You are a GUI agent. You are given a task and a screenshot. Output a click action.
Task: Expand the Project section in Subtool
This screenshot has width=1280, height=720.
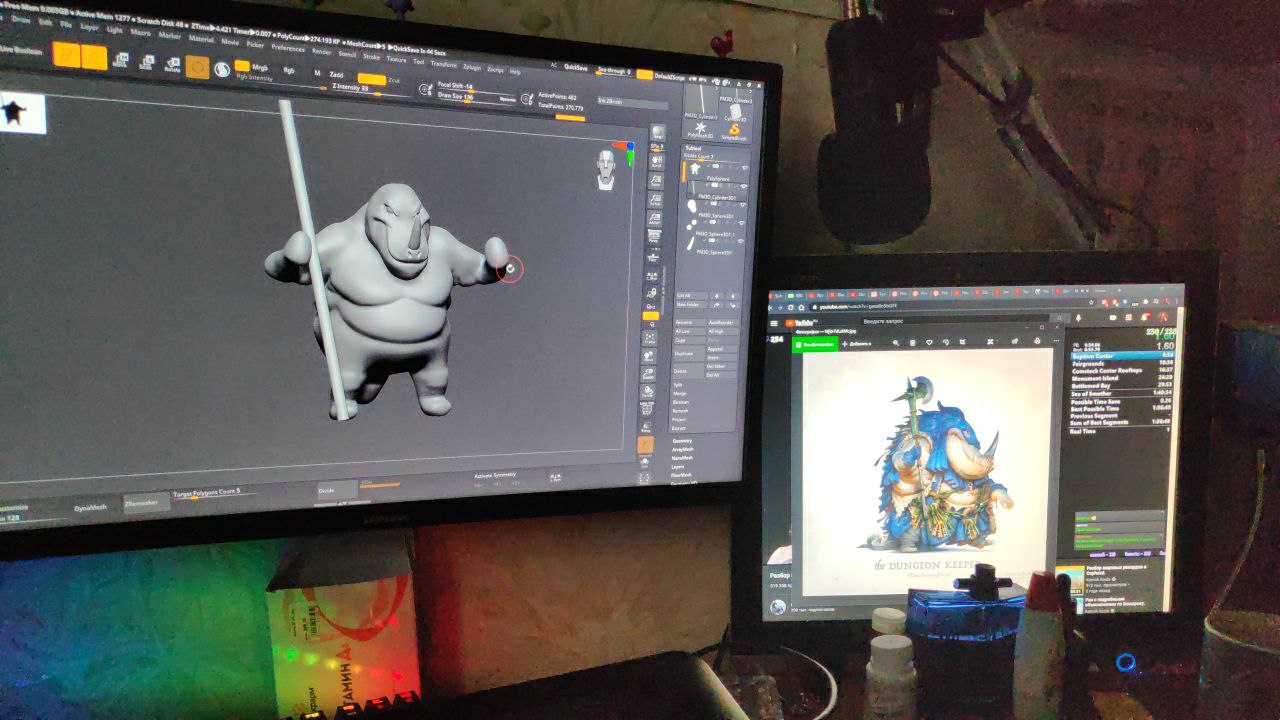click(681, 418)
